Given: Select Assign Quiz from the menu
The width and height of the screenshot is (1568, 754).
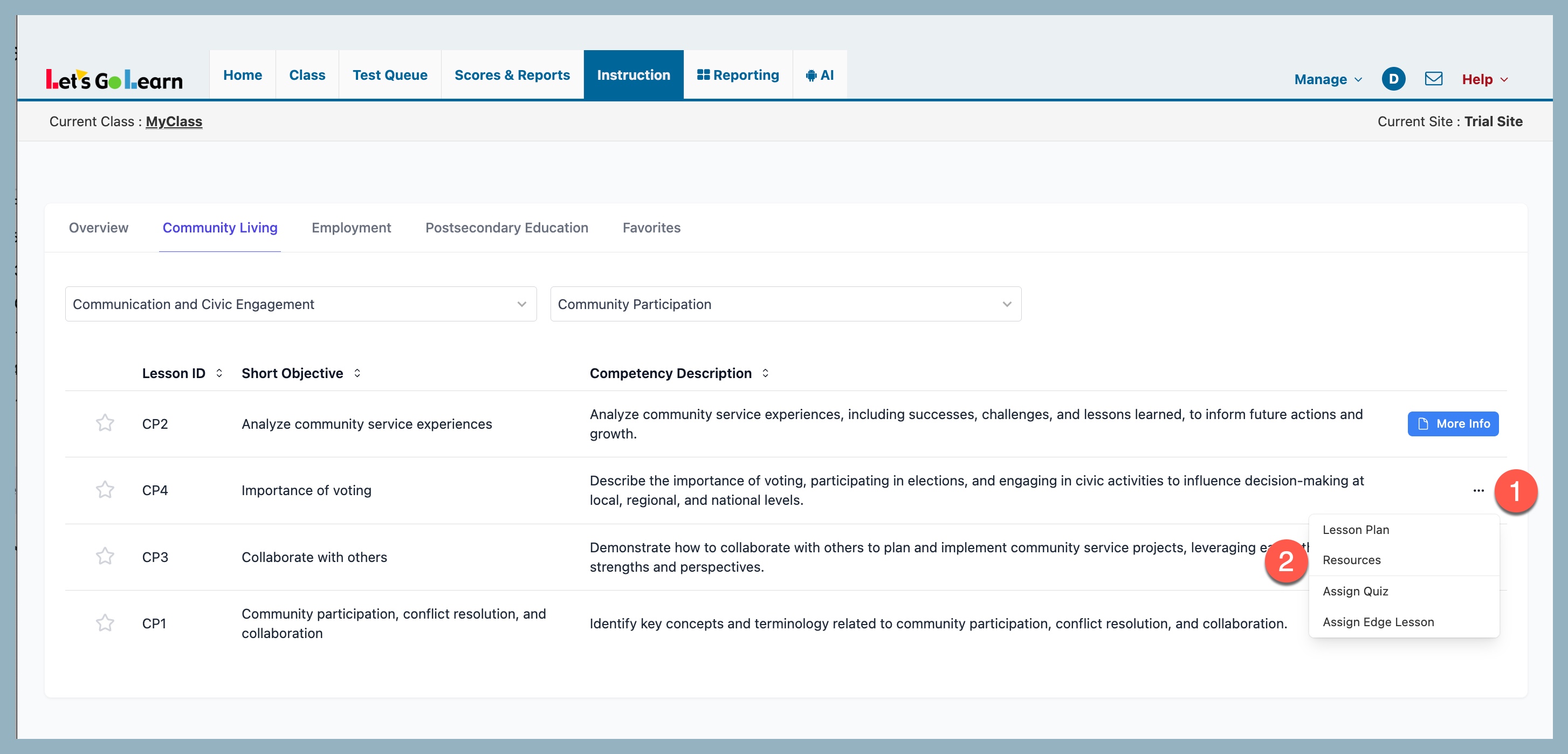Looking at the screenshot, I should pos(1355,591).
